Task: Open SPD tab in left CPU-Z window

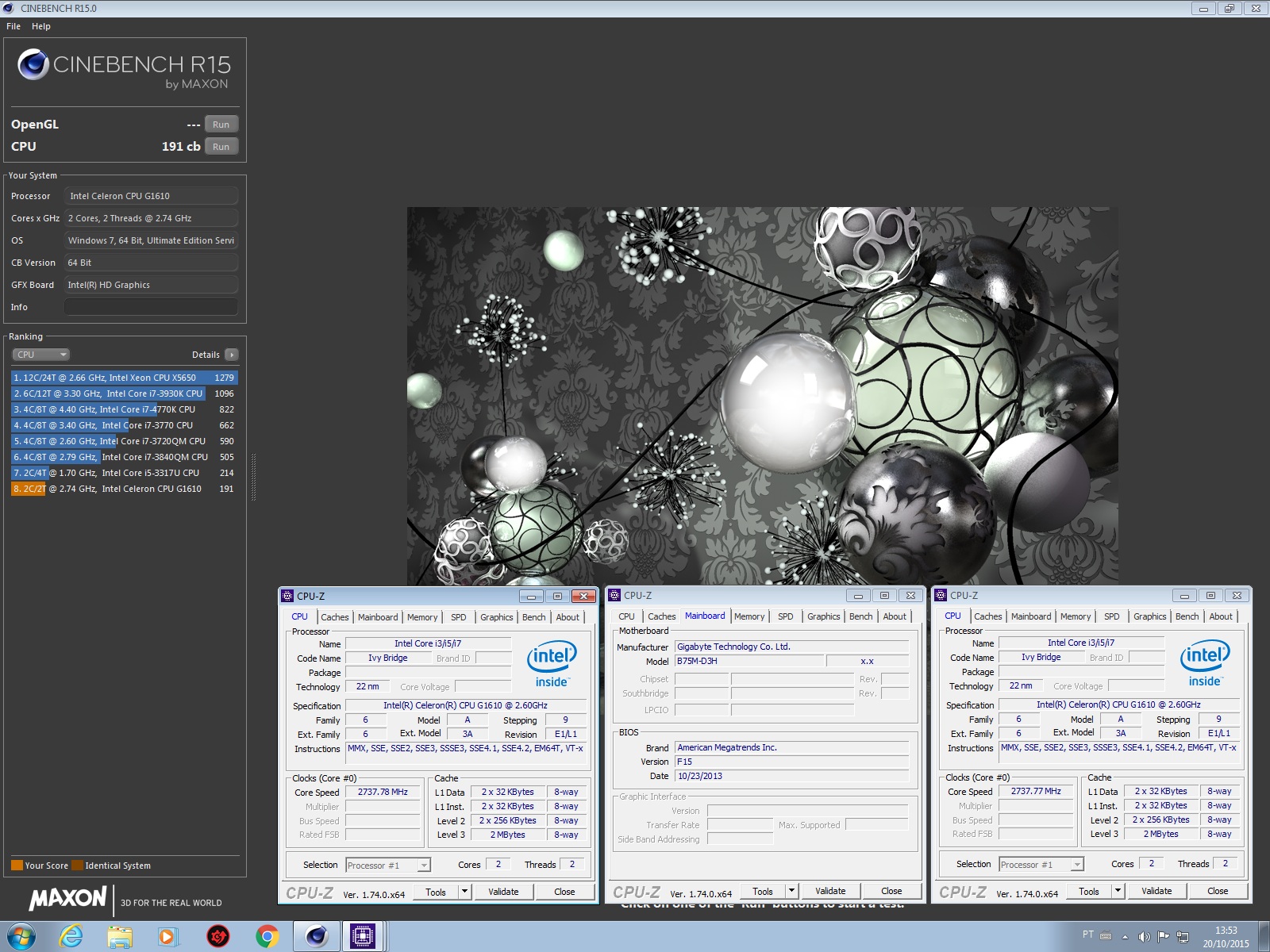Action: tap(459, 617)
